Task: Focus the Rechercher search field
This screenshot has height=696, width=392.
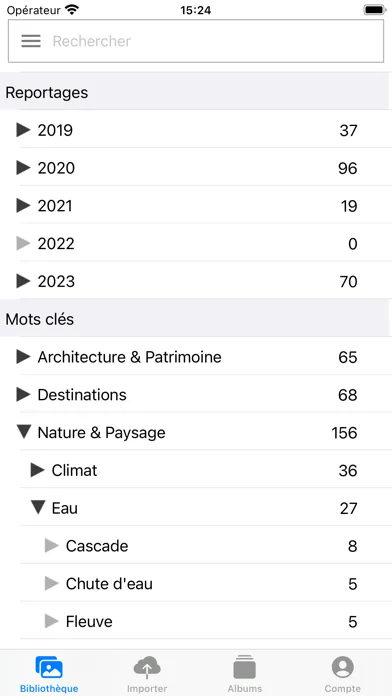Action: pyautogui.click(x=196, y=41)
